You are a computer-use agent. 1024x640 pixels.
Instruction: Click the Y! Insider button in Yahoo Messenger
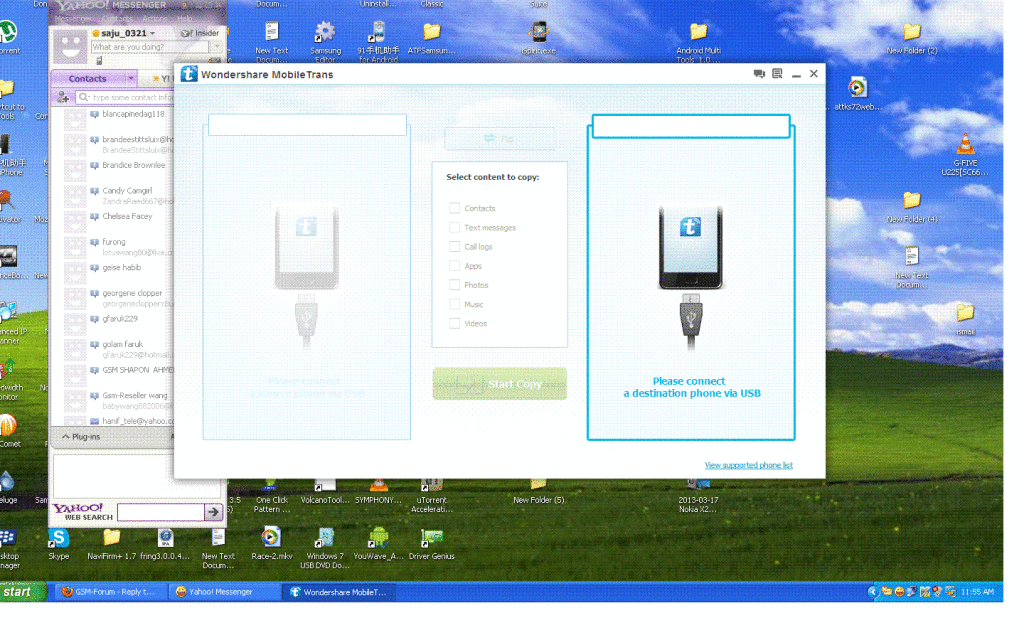pos(200,33)
